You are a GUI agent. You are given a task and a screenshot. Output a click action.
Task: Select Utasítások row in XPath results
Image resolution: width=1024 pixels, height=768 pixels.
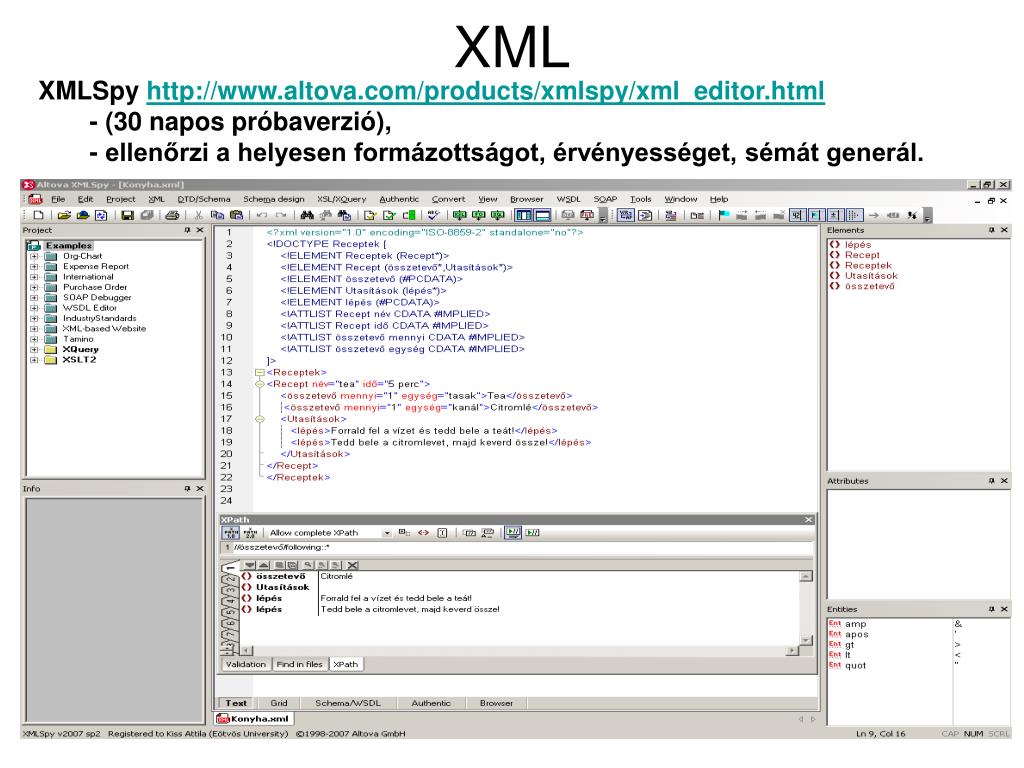tap(282, 587)
